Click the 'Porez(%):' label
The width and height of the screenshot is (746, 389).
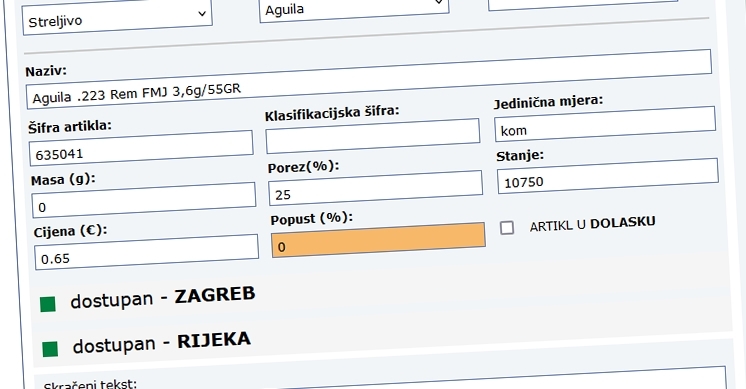tap(303, 167)
